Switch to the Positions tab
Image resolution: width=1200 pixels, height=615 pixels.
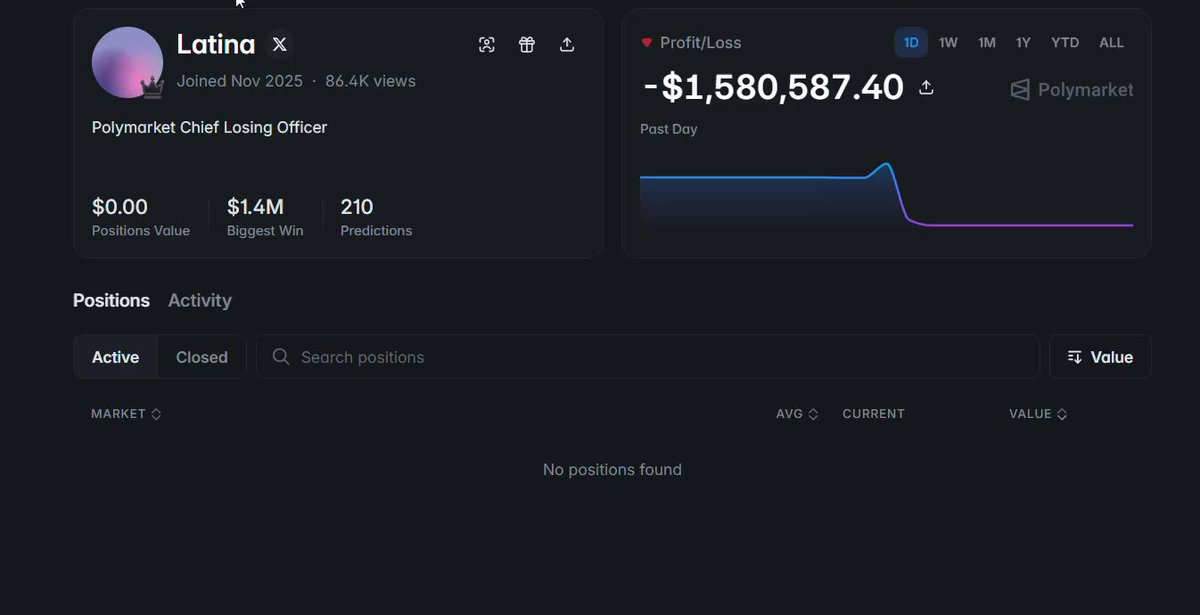(x=111, y=301)
